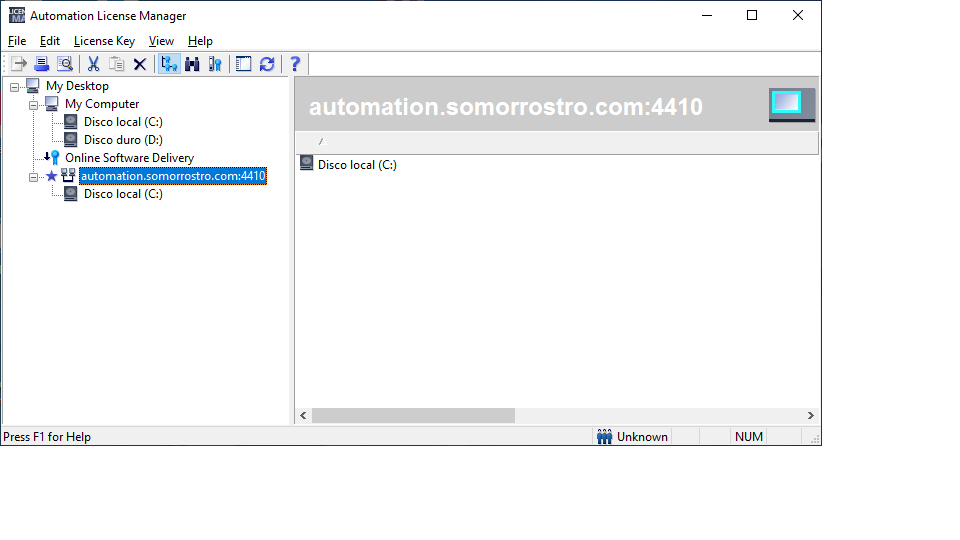The image size is (960, 540).
Task: Select Disco duro (D:) under My Computer
Action: click(123, 140)
